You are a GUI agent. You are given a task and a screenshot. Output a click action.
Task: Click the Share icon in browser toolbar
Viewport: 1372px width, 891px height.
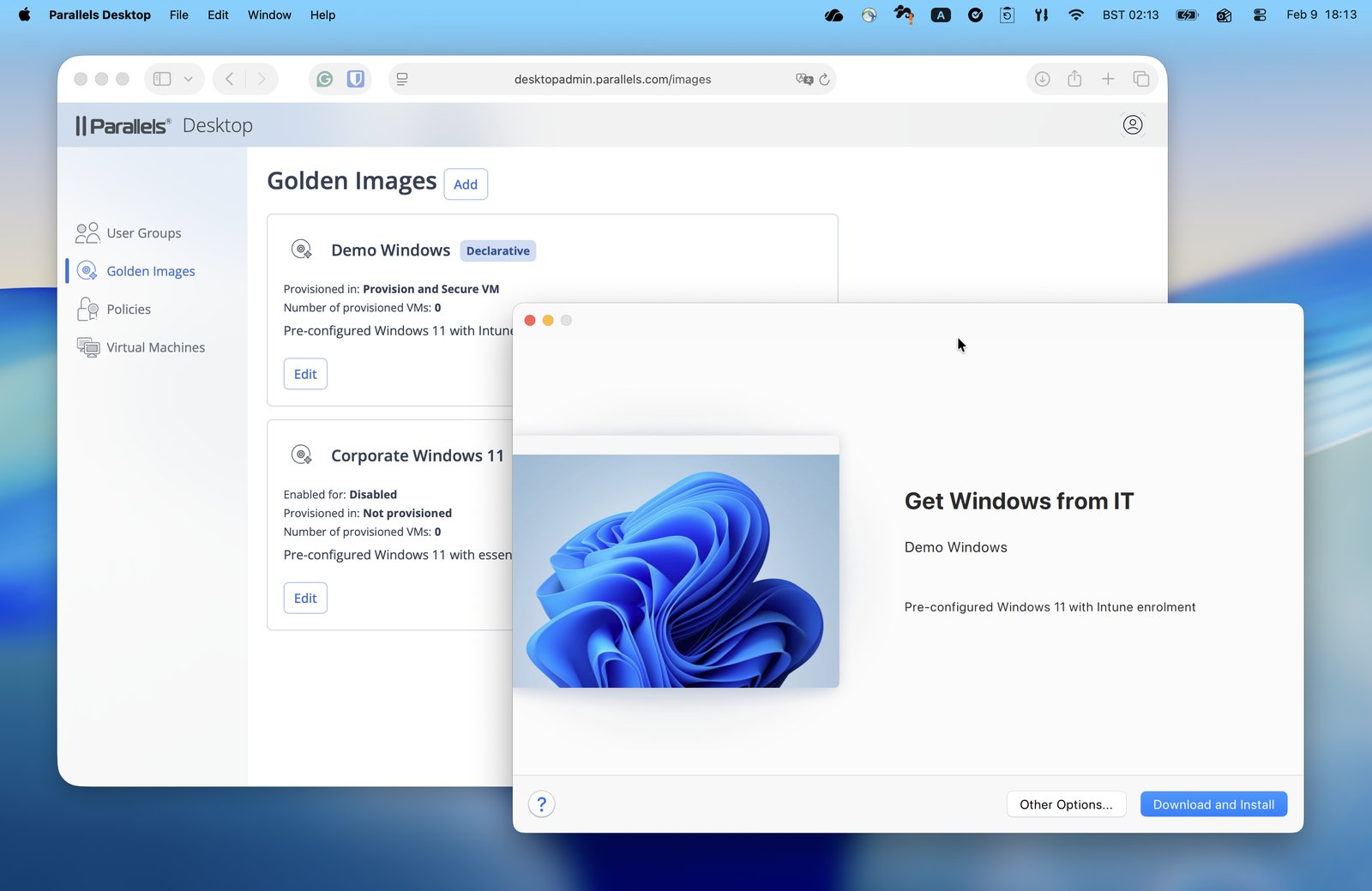1074,79
